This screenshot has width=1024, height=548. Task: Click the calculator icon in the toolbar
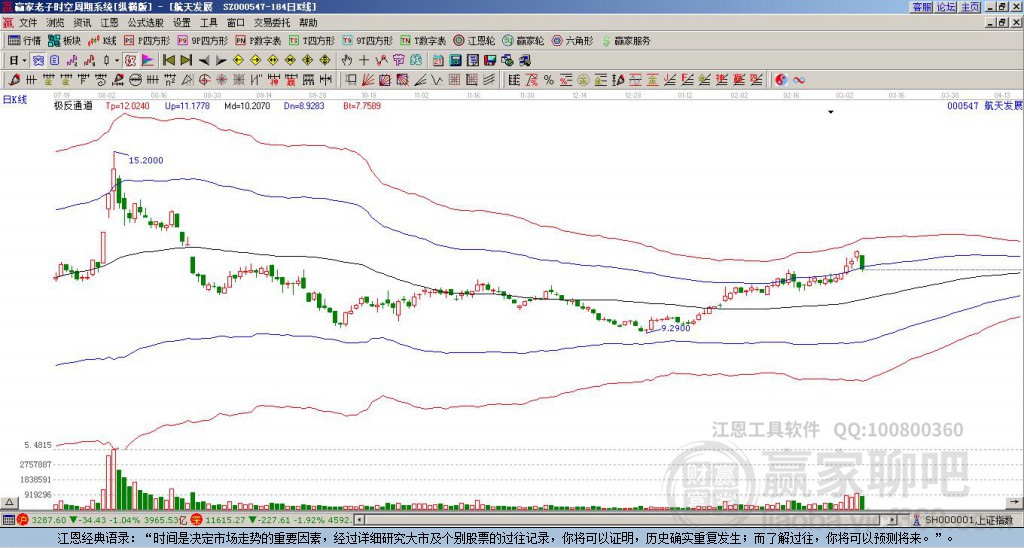click(455, 61)
